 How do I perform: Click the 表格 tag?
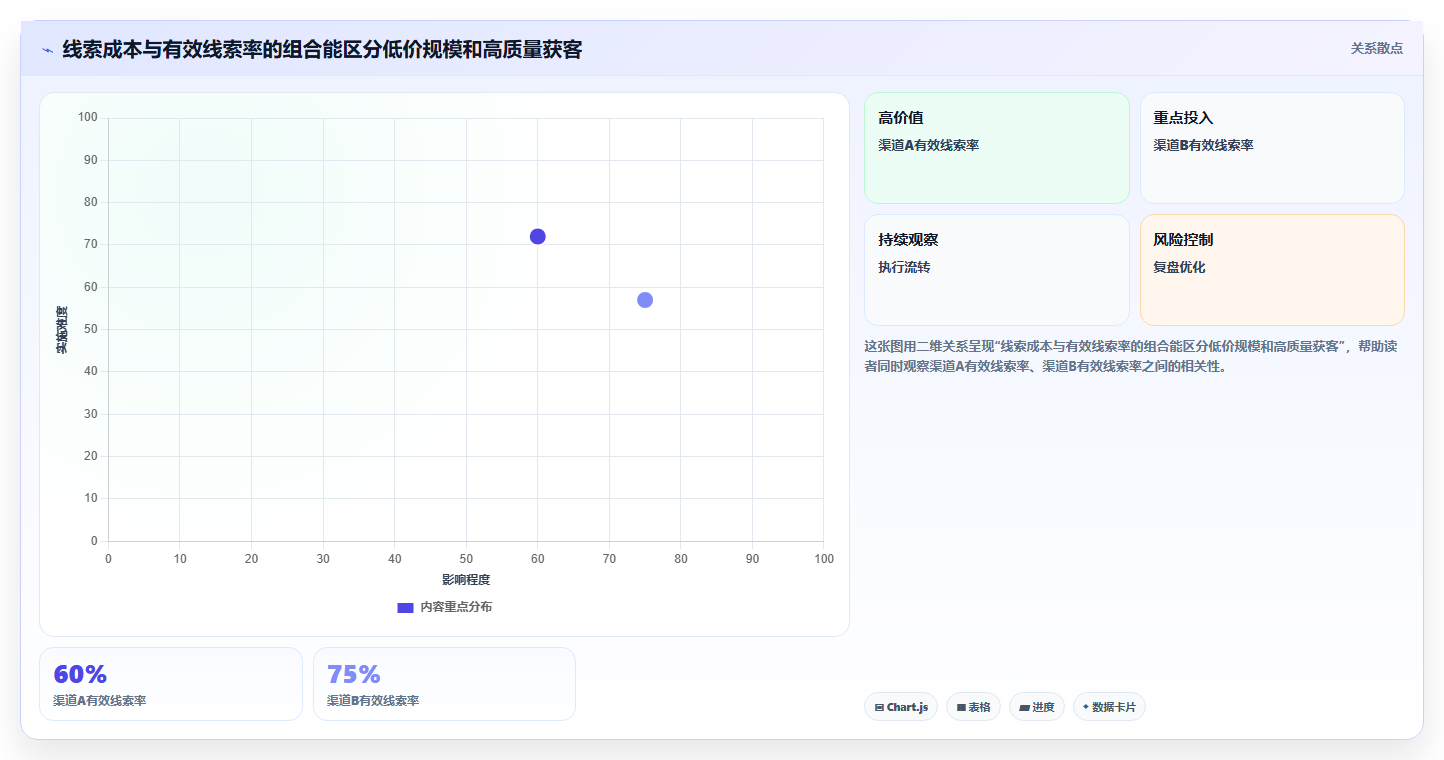pyautogui.click(x=973, y=707)
